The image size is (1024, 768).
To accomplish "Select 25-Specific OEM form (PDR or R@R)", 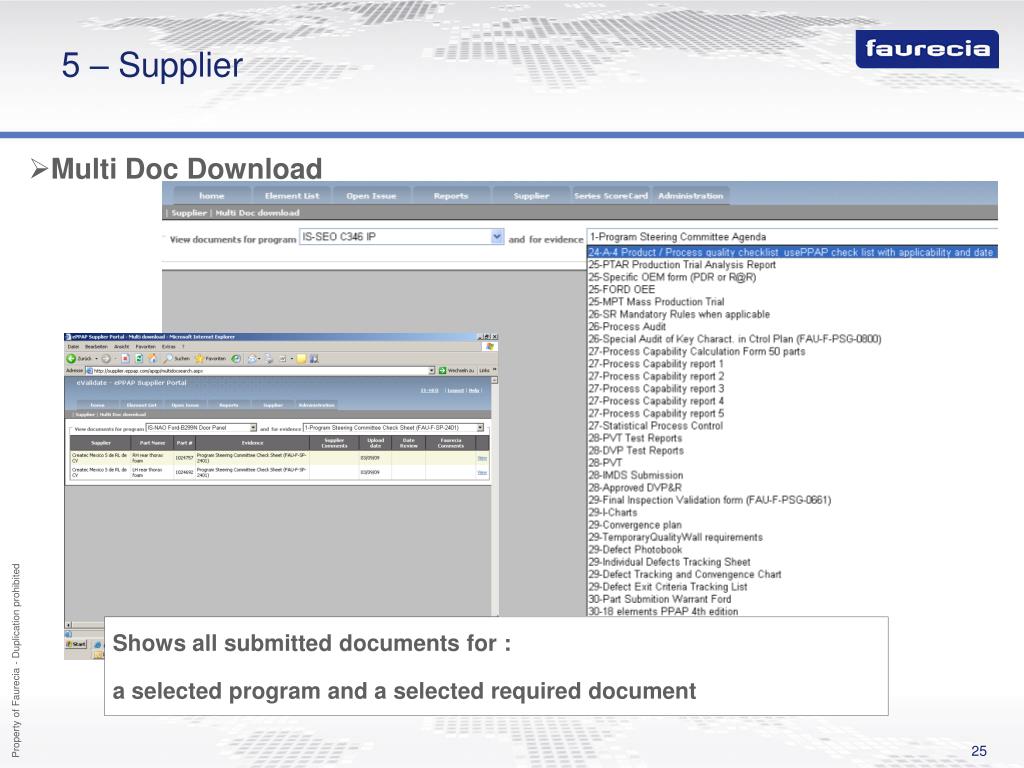I will [x=672, y=277].
